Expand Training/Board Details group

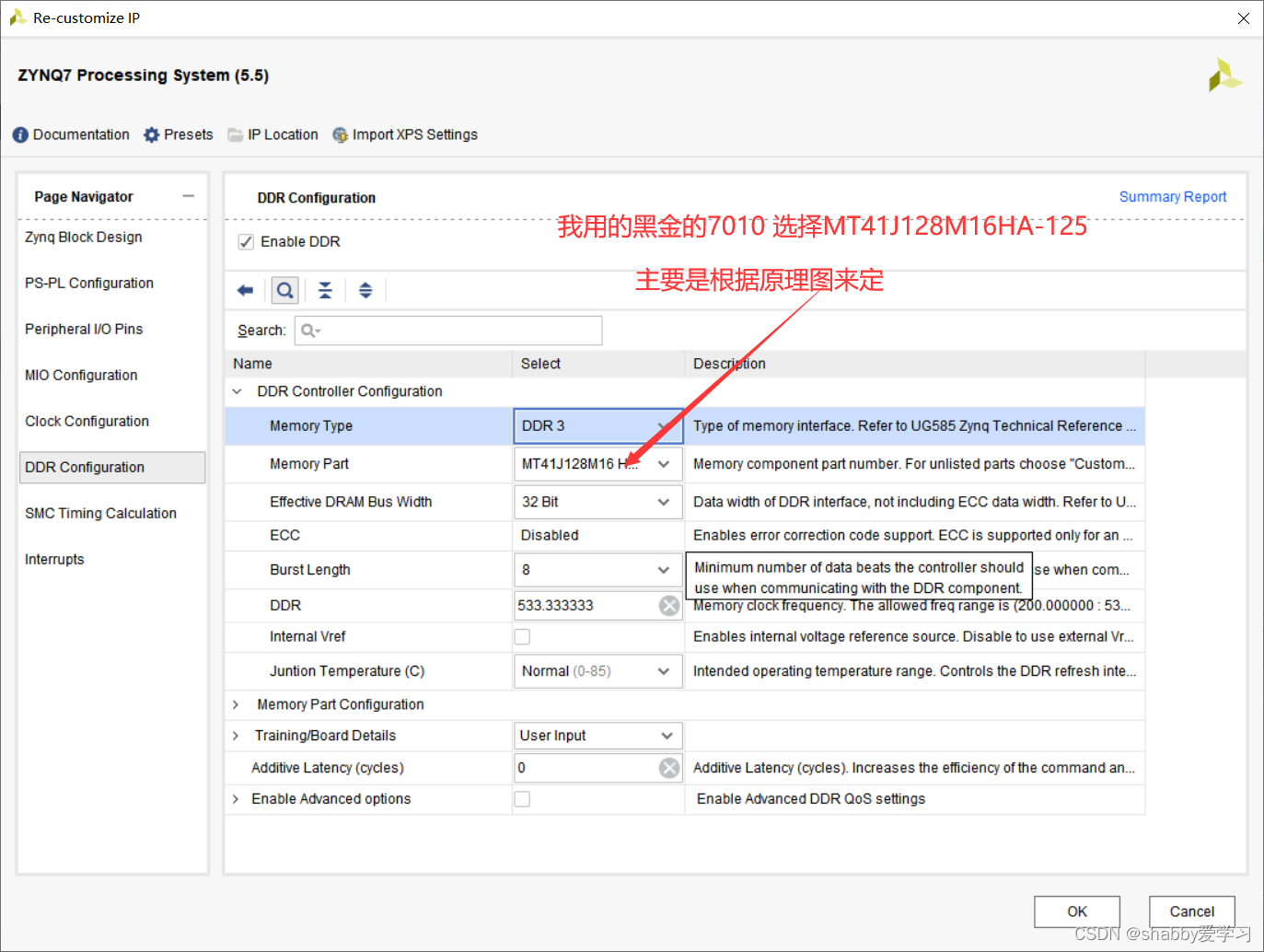(x=237, y=736)
